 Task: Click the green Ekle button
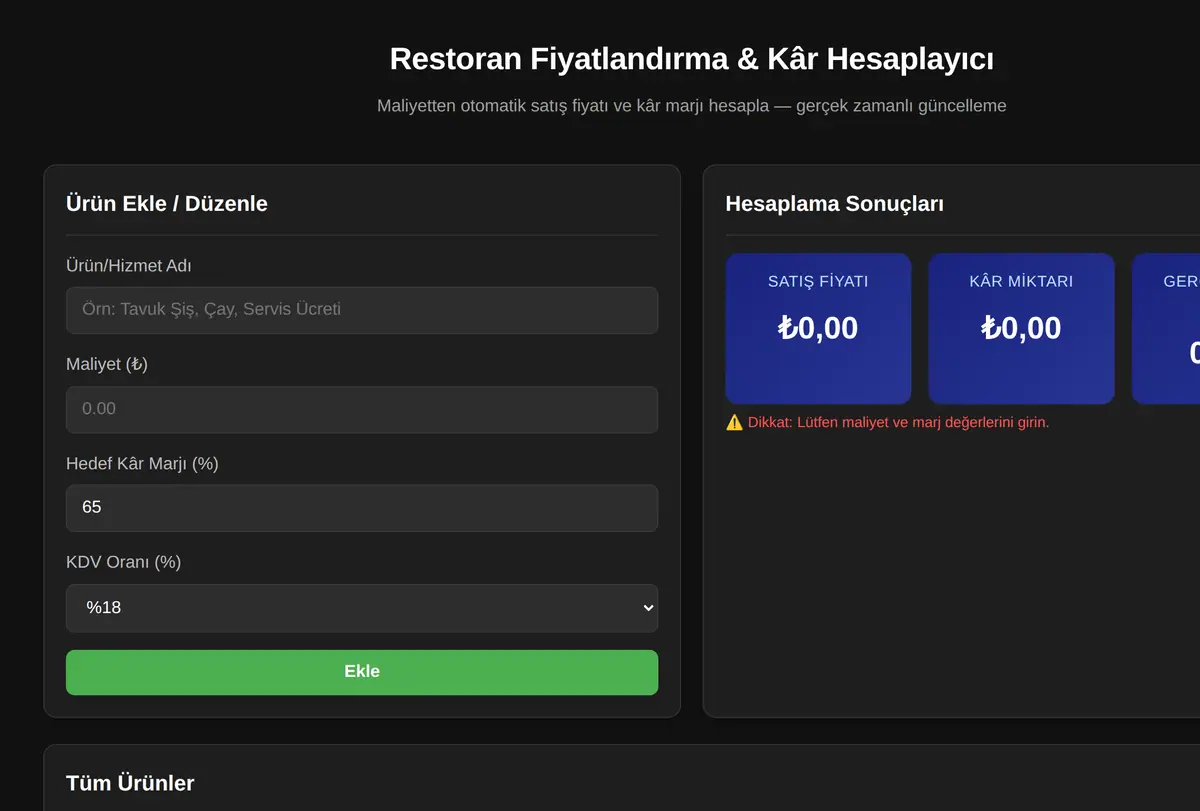[x=362, y=672]
